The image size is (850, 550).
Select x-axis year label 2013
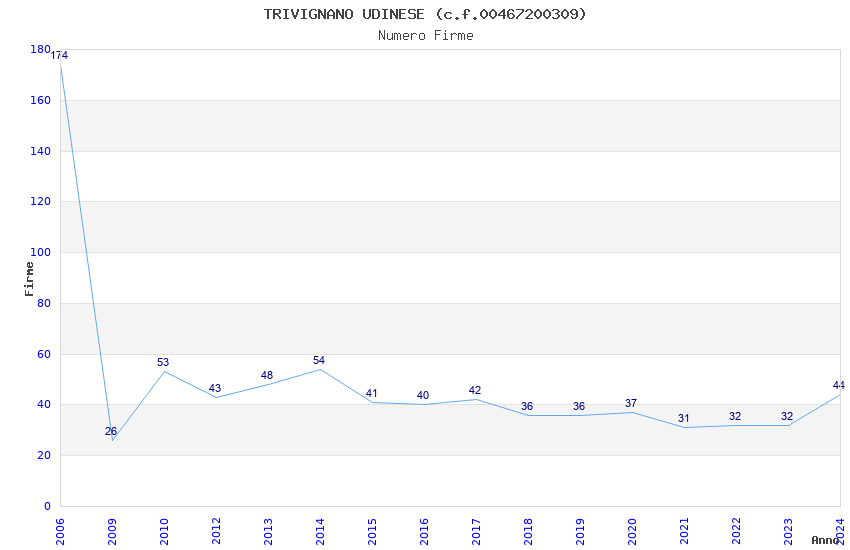(x=268, y=532)
